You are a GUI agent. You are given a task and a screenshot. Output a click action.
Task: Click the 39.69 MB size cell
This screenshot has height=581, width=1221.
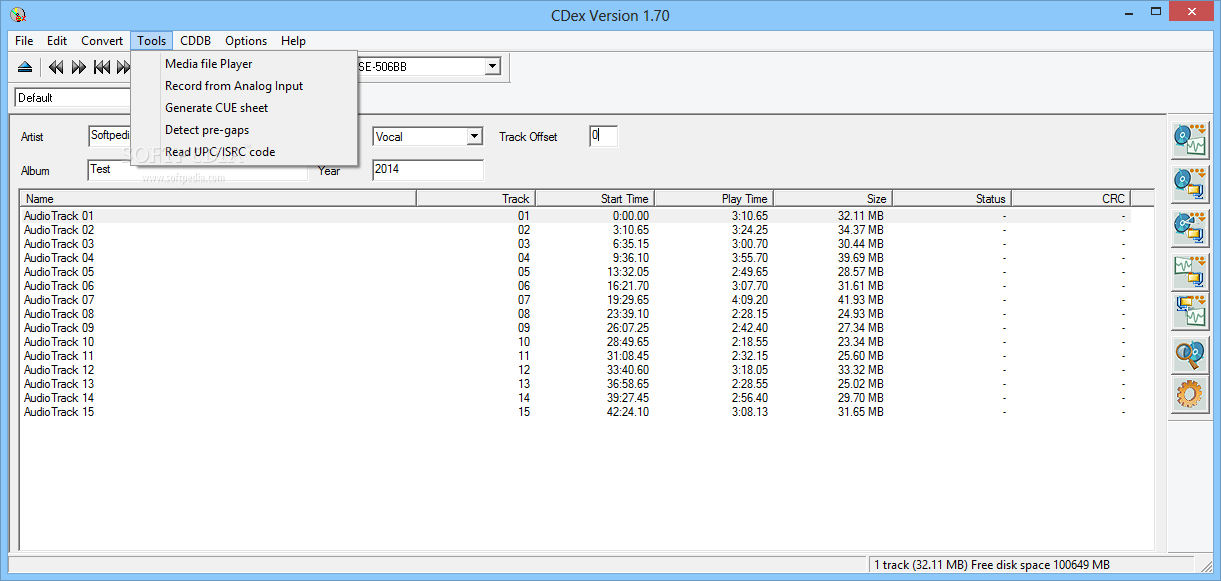pos(860,258)
